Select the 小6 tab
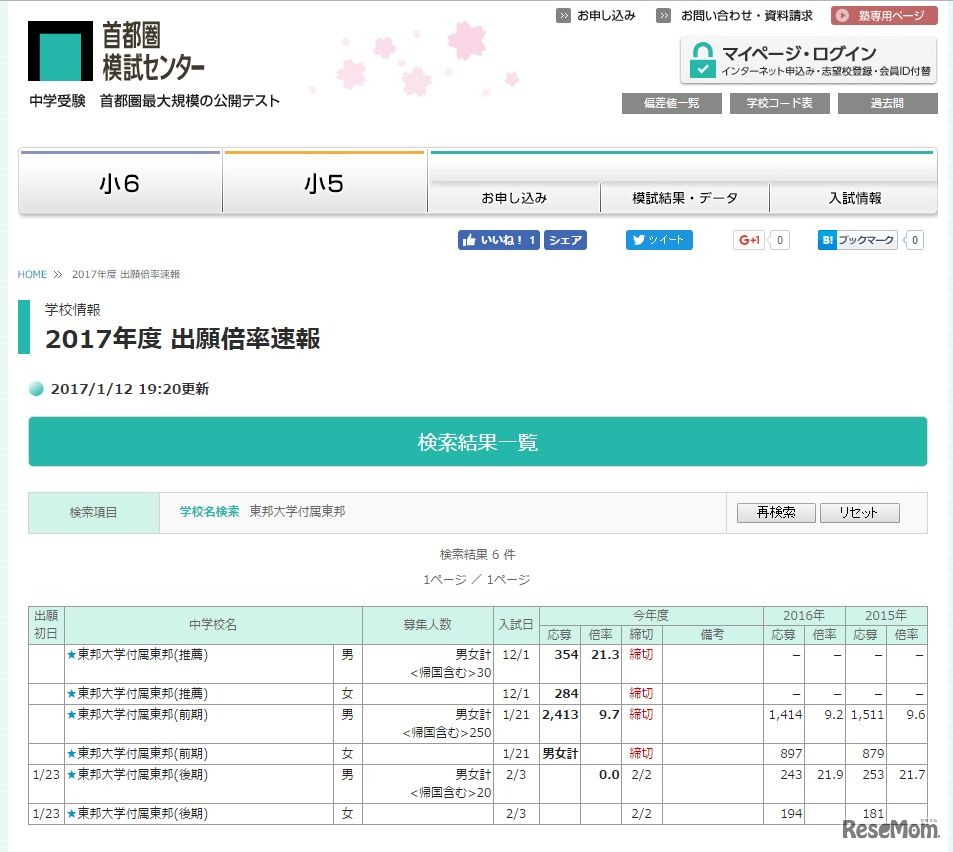953x852 pixels. [120, 184]
